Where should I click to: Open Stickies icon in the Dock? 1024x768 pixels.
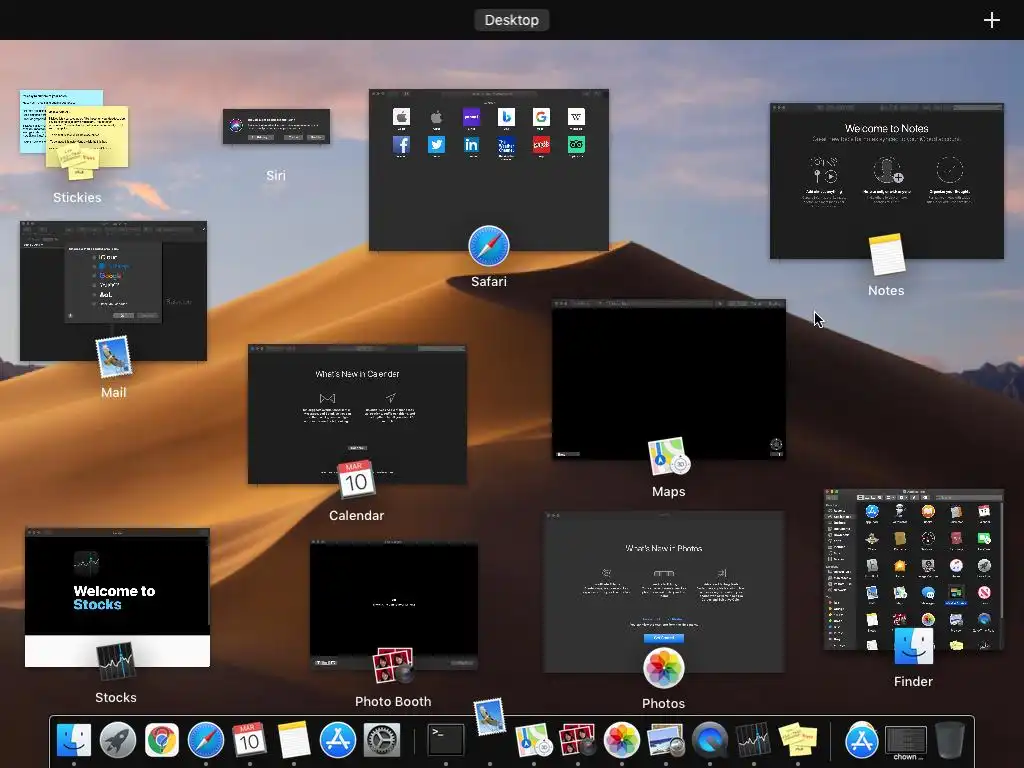(797, 740)
